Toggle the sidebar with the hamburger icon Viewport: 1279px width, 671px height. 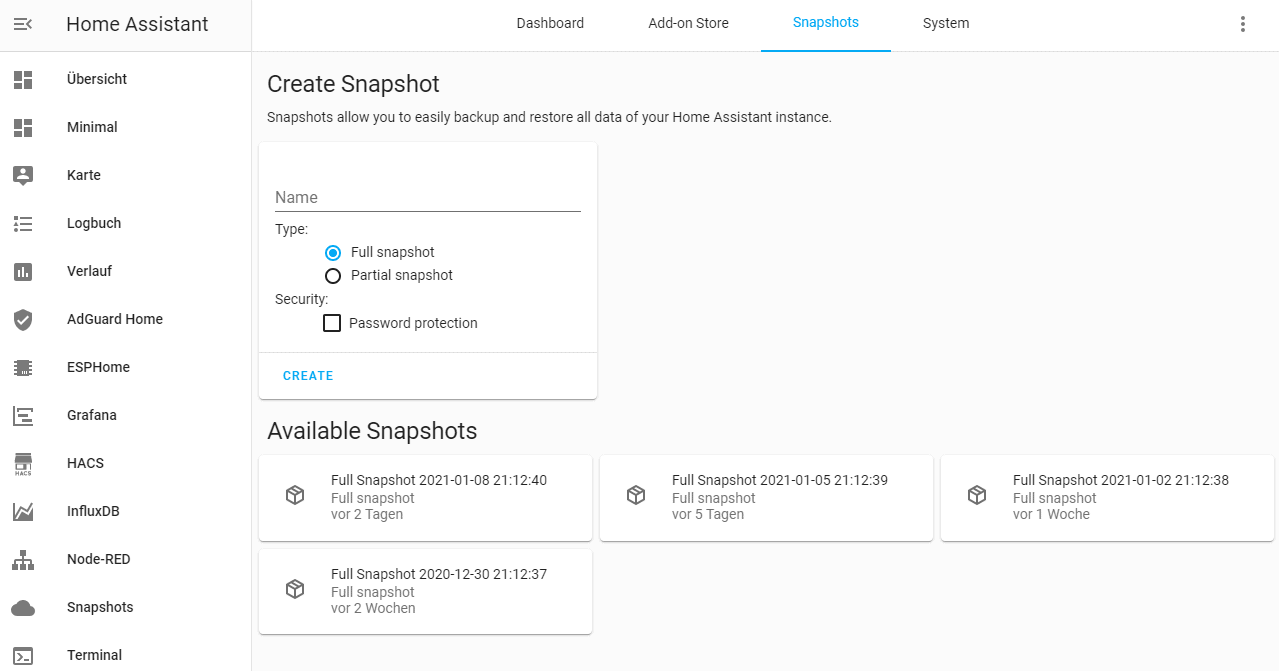coord(25,23)
